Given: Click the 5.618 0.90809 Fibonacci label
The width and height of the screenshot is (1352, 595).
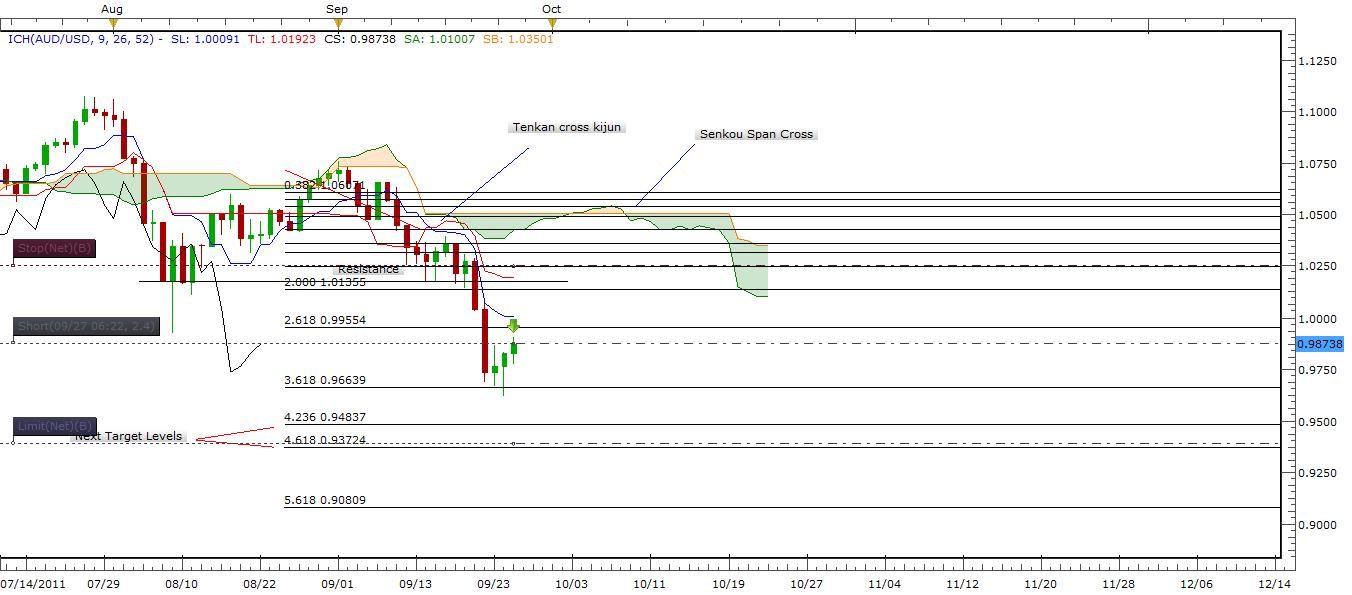Looking at the screenshot, I should pos(325,500).
